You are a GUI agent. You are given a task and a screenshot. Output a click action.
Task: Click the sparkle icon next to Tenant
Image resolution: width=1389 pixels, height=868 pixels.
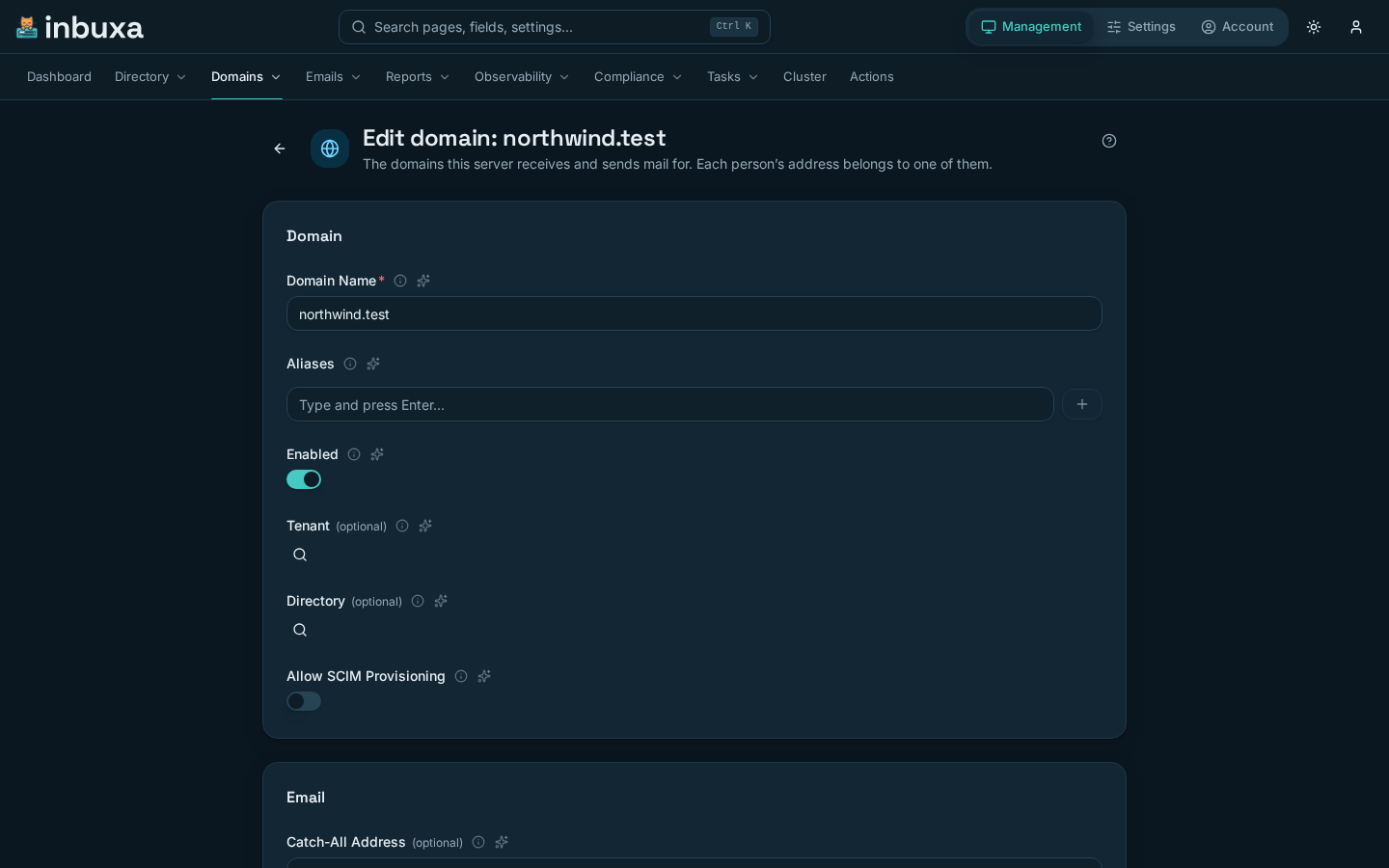425,526
